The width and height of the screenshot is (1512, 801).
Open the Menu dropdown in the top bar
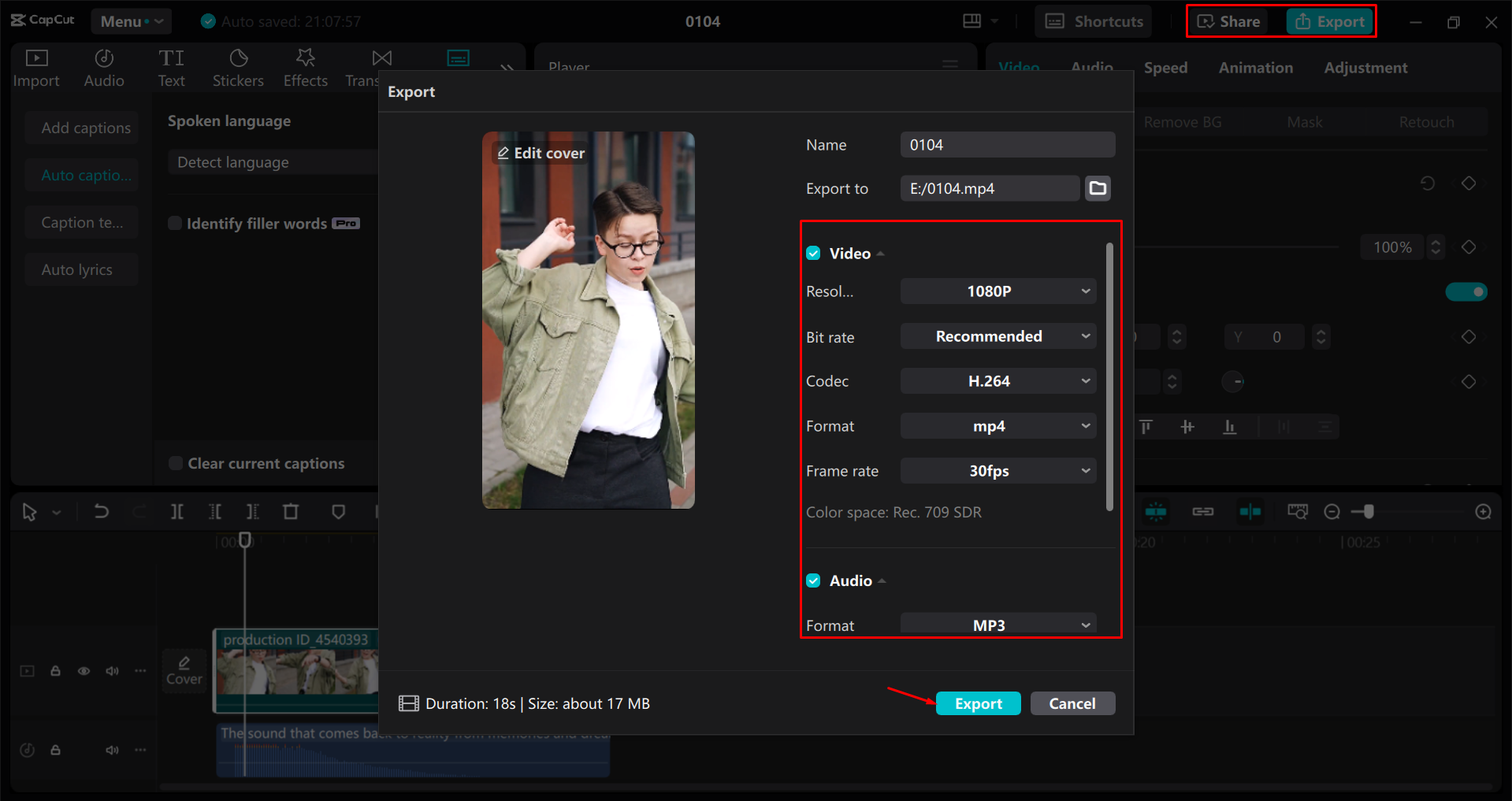coord(131,21)
